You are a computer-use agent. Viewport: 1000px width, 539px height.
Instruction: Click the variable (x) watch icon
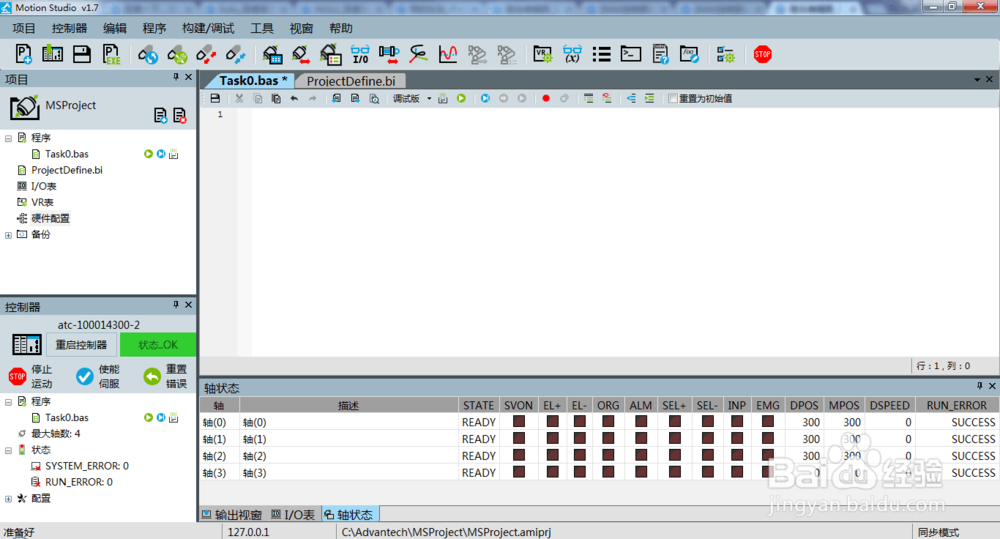[572, 54]
